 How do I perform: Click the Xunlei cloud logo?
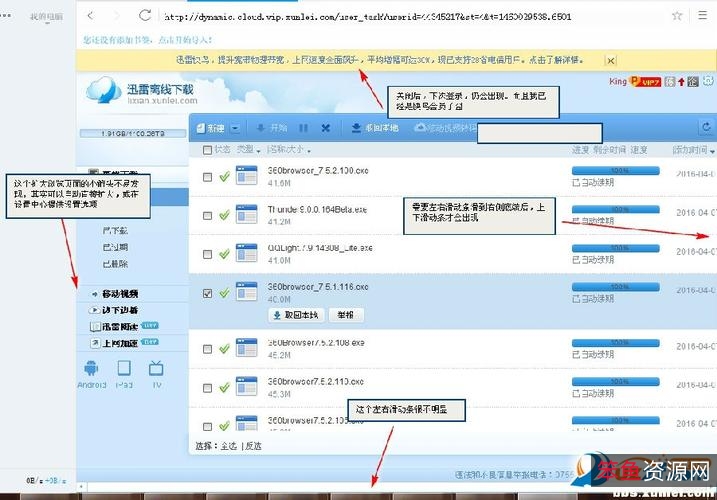coord(103,90)
